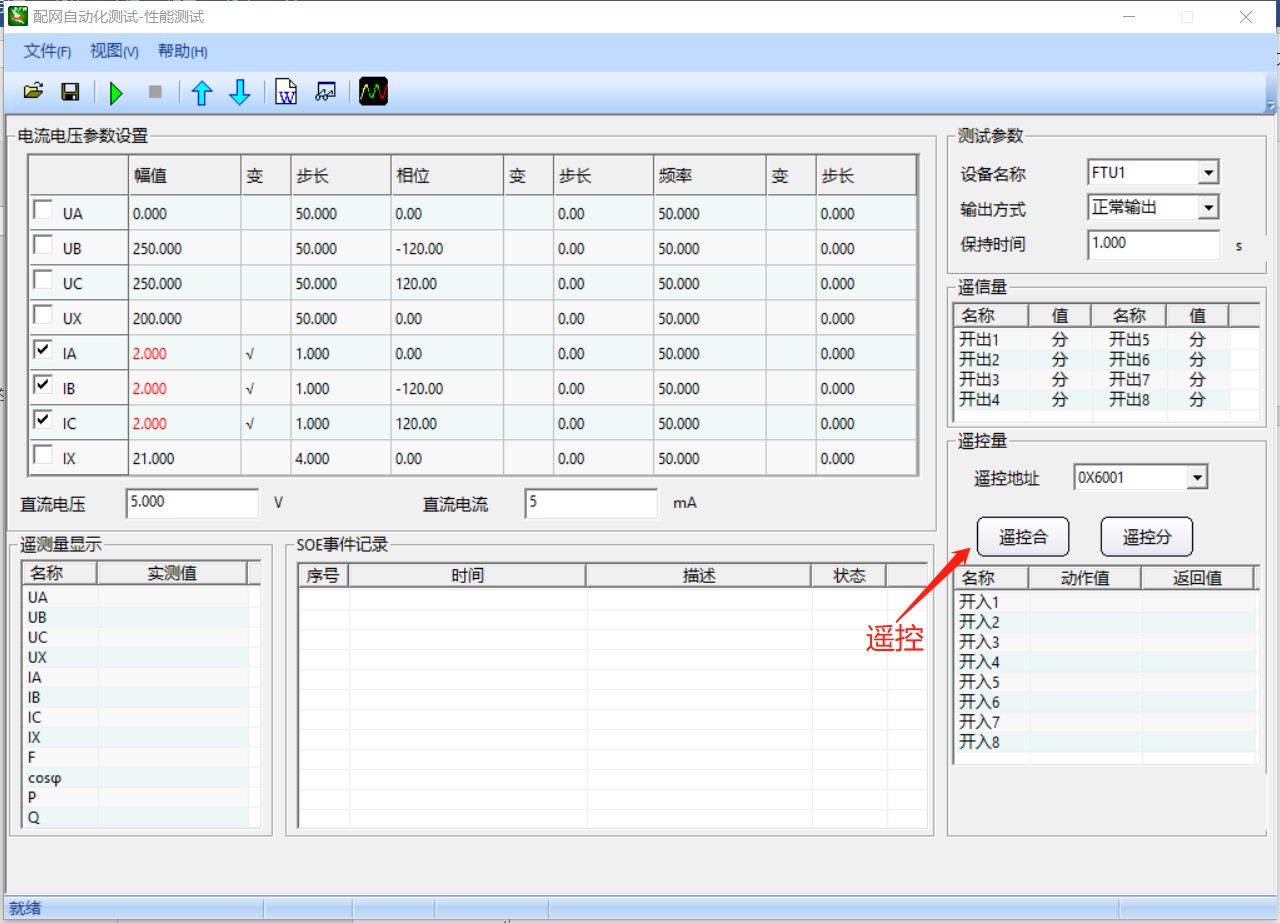Tick the IX channel checkbox
Viewport: 1280px width, 923px height.
[x=44, y=456]
